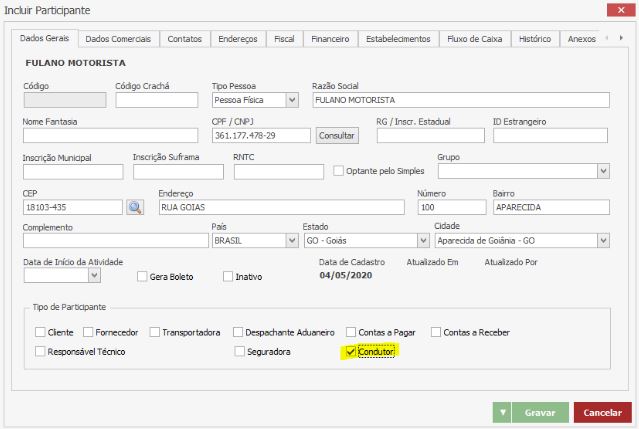This screenshot has width=639, height=429.
Task: Expand the Tipo Pessoa dropdown
Action: click(x=292, y=100)
